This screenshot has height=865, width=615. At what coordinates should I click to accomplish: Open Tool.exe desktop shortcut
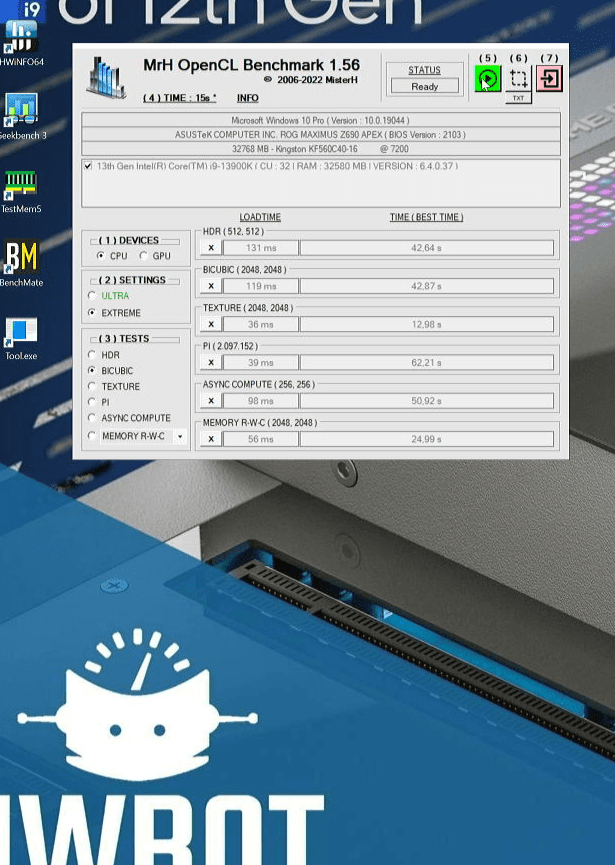tap(21, 338)
